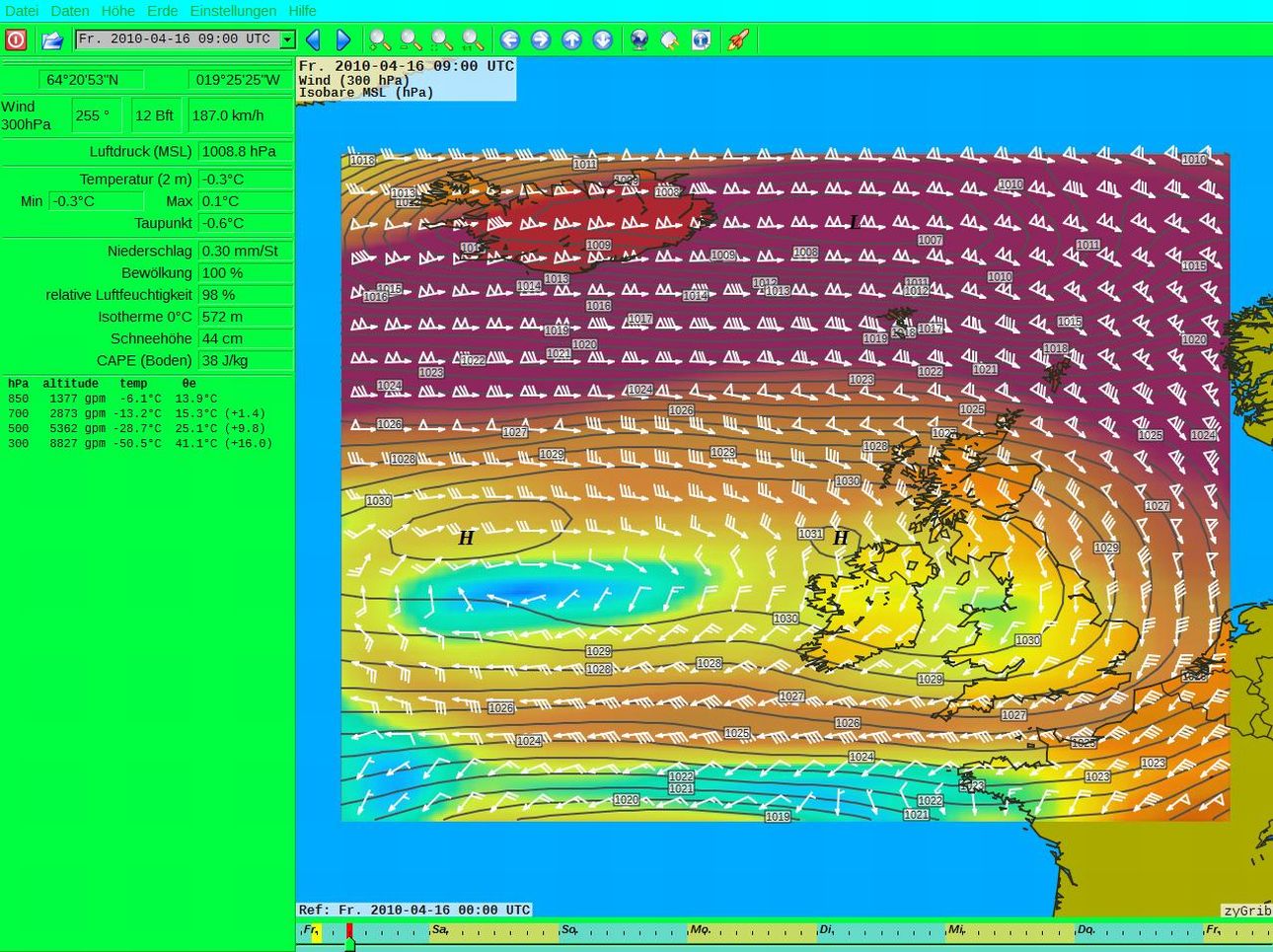This screenshot has height=952, width=1273.
Task: Go to the previous forecast time step
Action: click(313, 39)
